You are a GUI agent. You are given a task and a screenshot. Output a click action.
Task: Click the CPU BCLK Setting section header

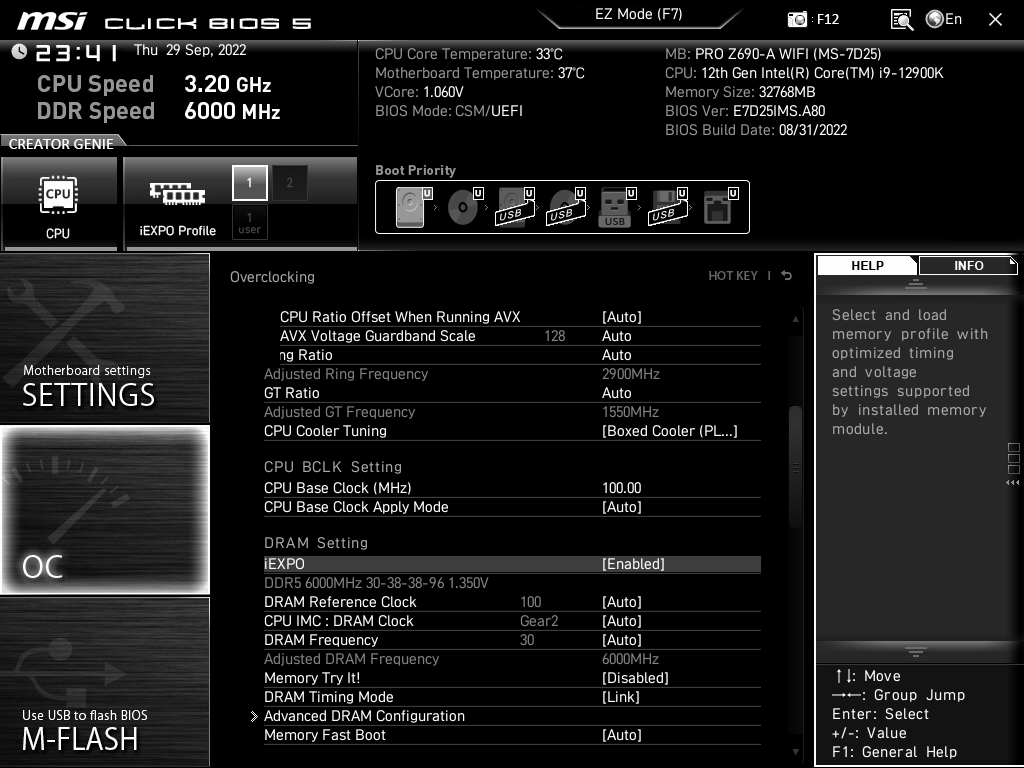tap(333, 467)
